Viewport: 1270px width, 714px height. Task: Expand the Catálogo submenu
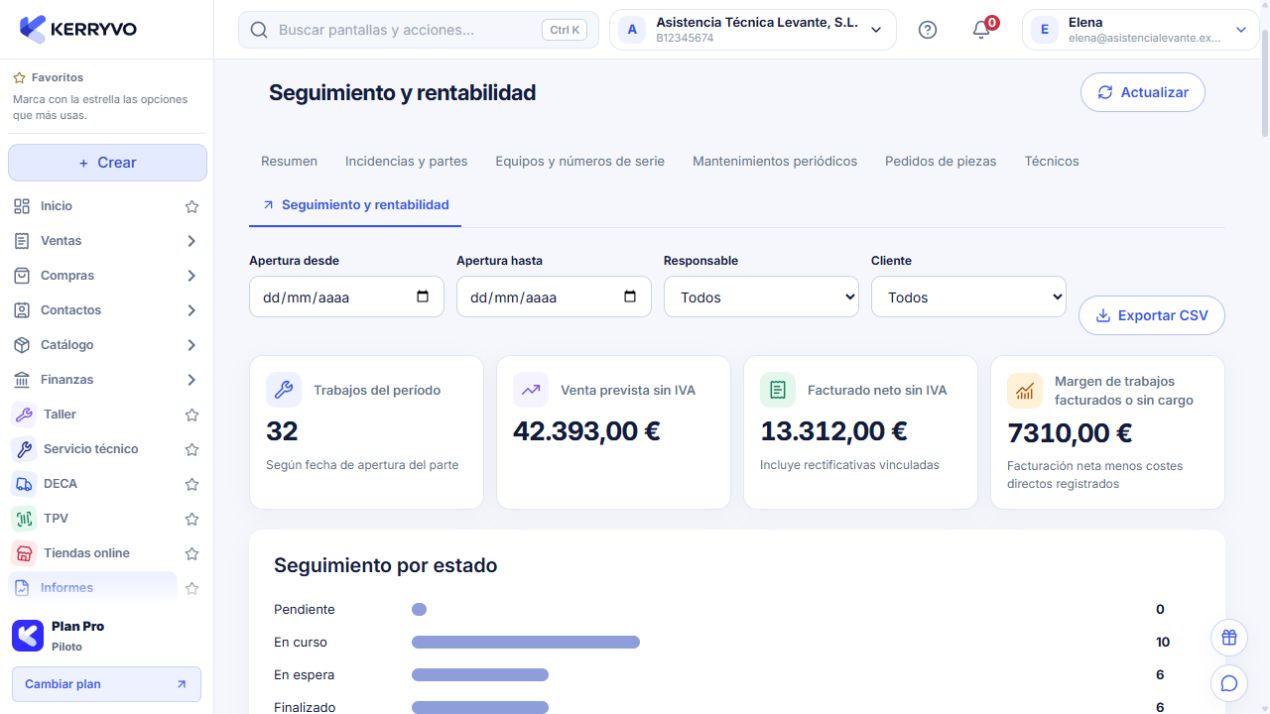[191, 345]
